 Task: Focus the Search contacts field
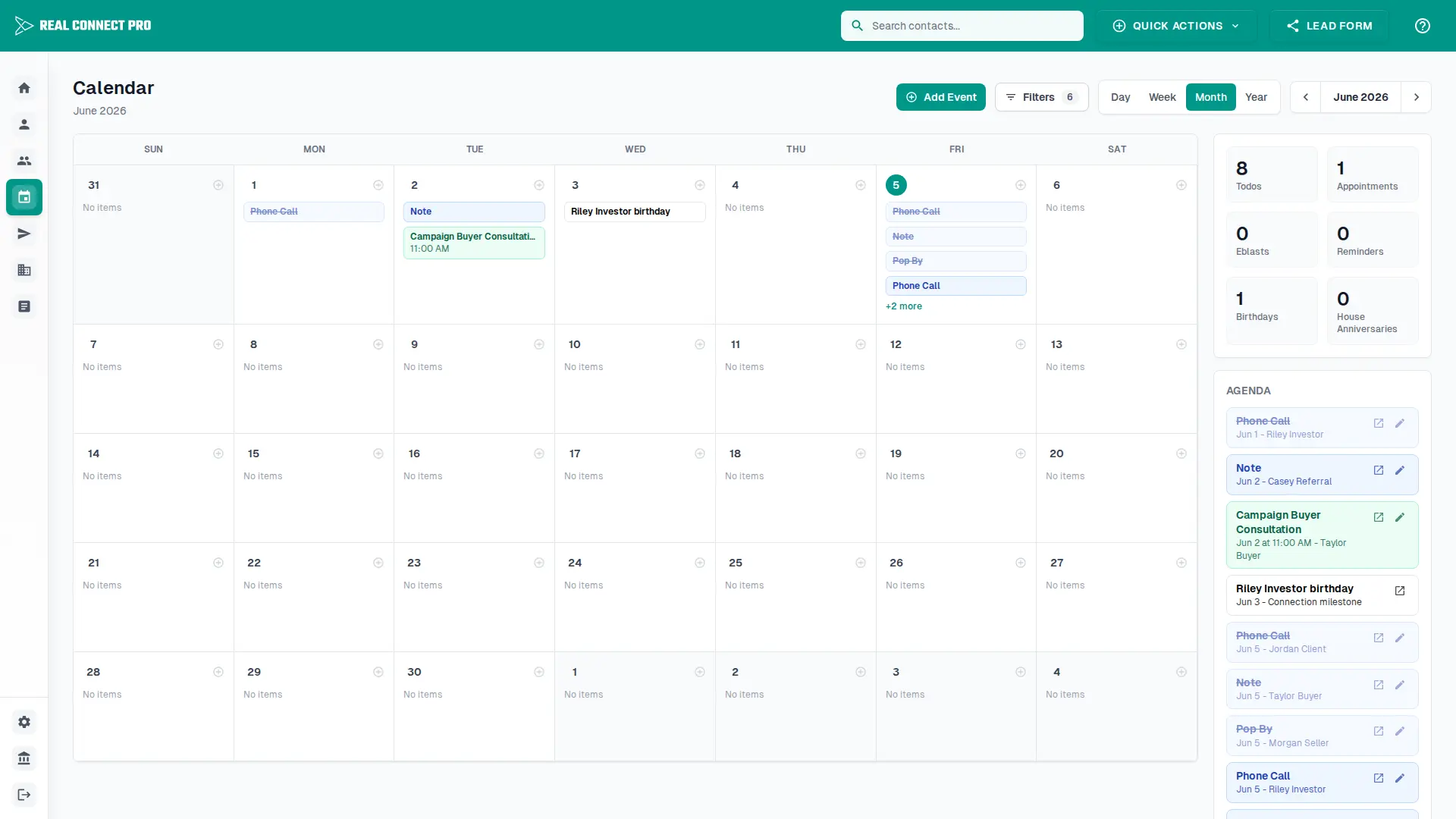[962, 26]
